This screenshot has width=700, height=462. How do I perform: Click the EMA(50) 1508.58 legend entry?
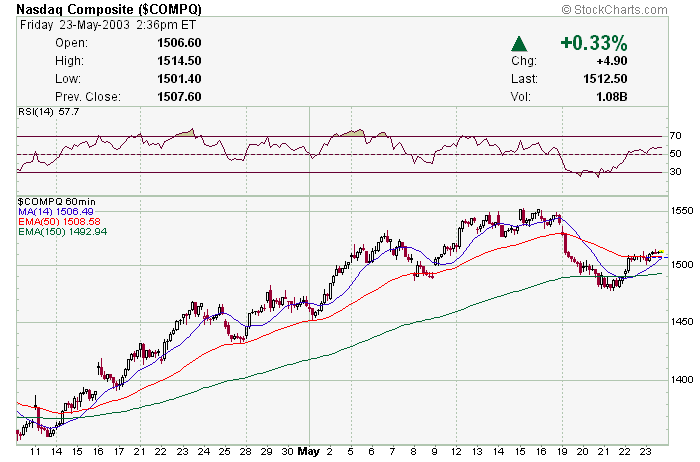(59, 222)
